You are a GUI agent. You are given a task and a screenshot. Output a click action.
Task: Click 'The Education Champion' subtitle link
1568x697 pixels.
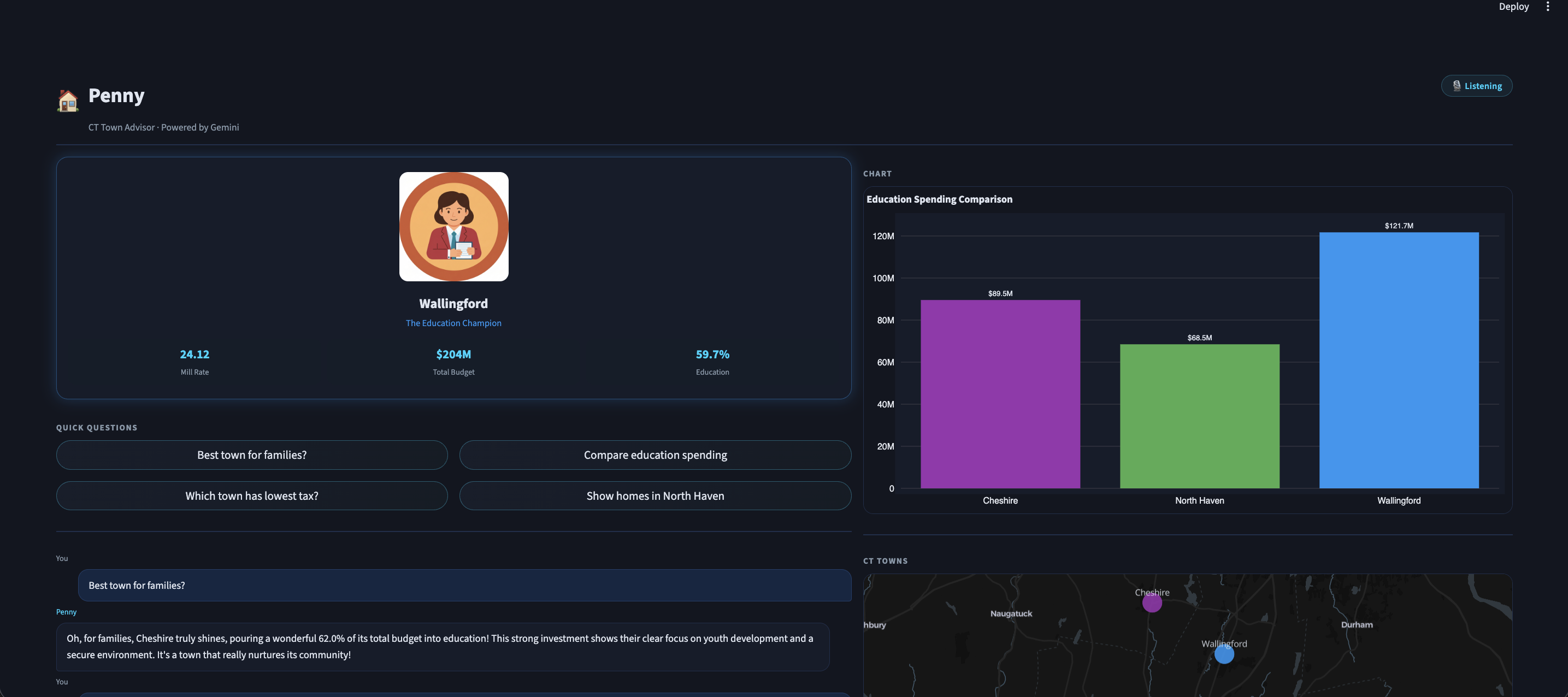453,323
